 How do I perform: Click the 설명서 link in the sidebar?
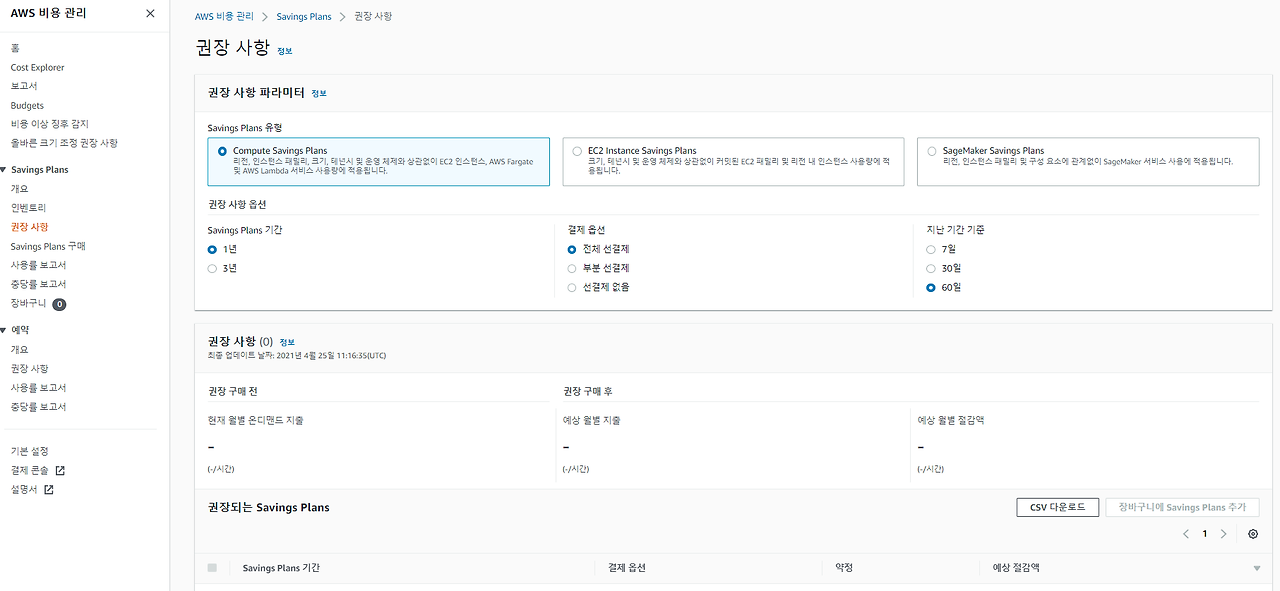[32, 489]
